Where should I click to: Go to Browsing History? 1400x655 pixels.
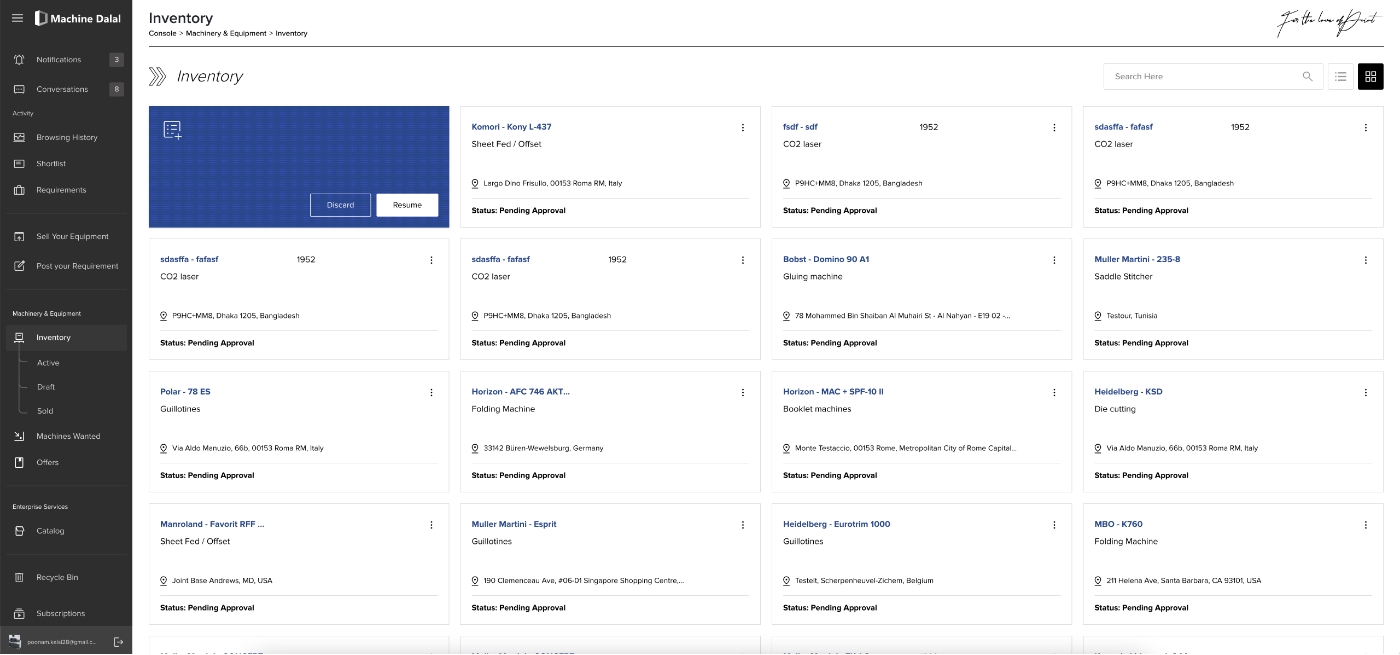67,137
